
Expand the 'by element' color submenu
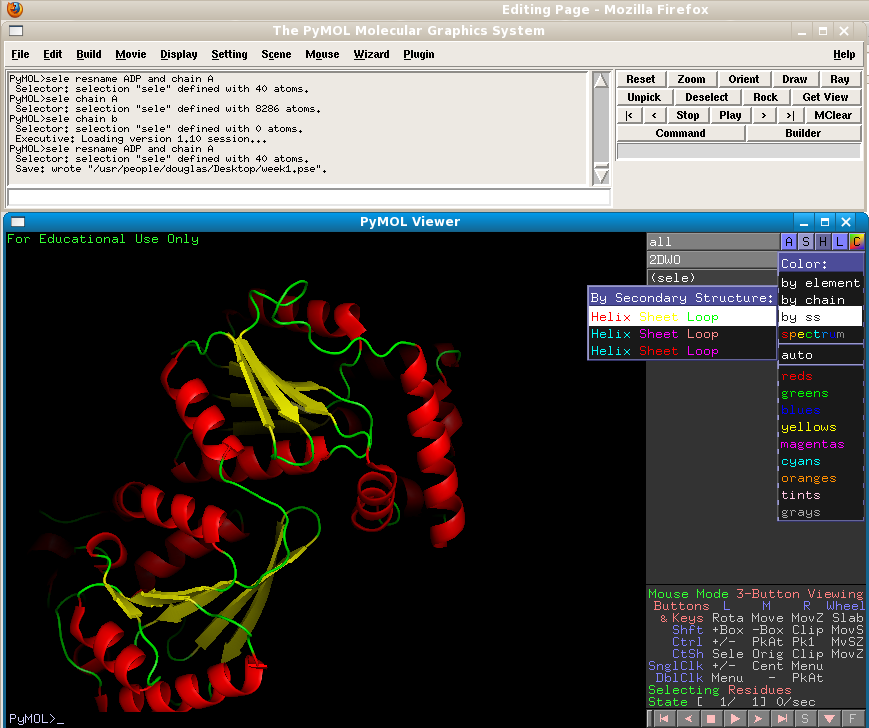(x=820, y=283)
